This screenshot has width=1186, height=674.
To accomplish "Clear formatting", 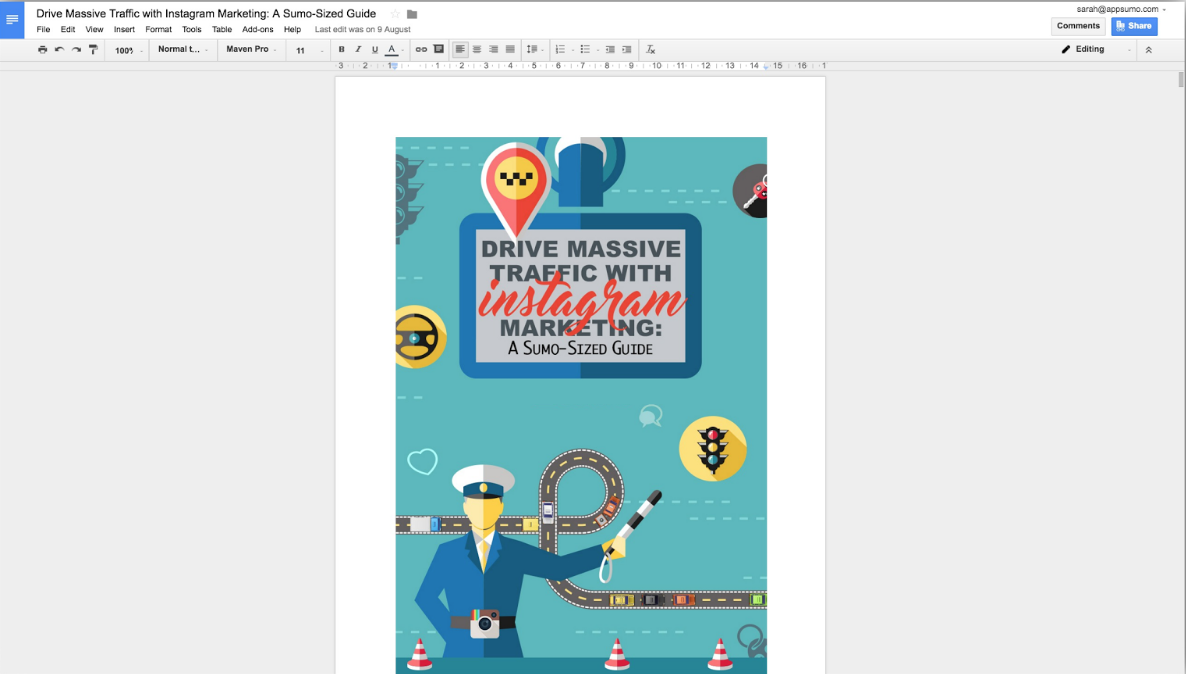I will pos(650,50).
